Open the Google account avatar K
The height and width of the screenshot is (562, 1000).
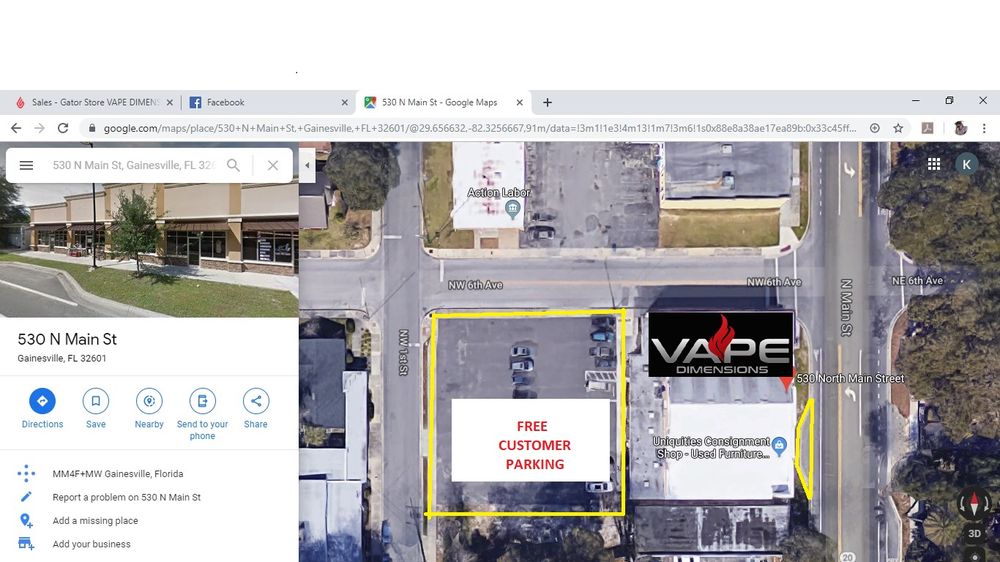click(967, 165)
